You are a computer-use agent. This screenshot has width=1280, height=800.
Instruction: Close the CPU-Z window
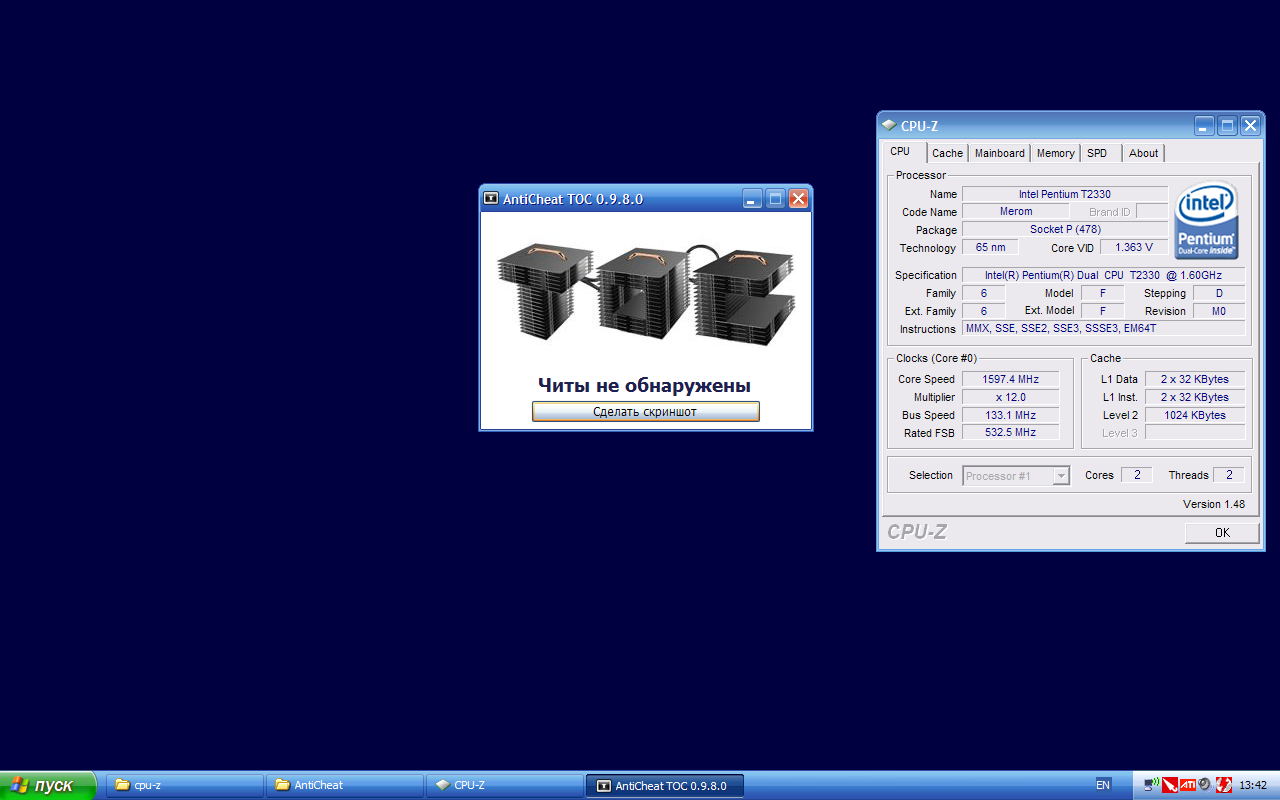point(1250,126)
